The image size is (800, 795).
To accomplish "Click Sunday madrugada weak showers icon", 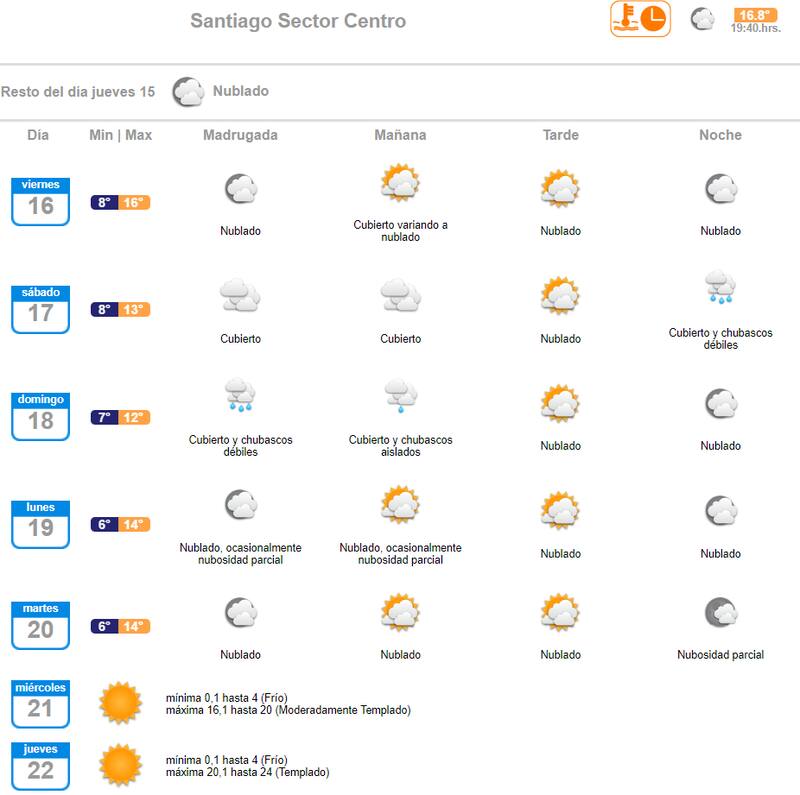I will point(240,396).
